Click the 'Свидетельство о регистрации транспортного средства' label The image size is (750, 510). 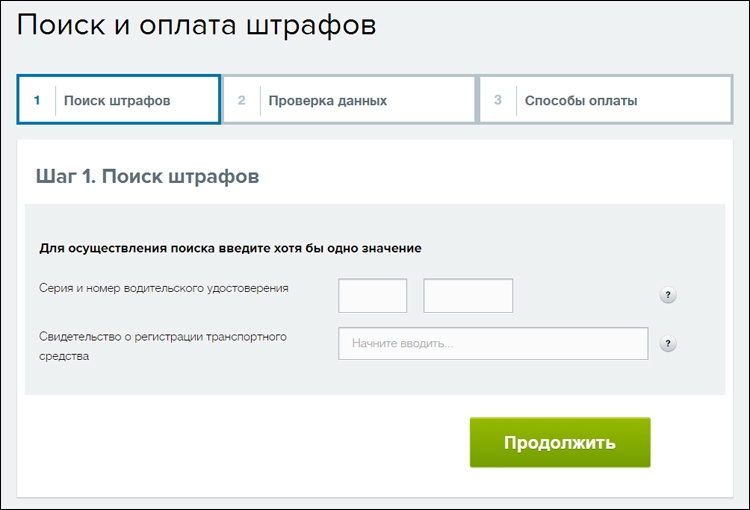[x=163, y=346]
